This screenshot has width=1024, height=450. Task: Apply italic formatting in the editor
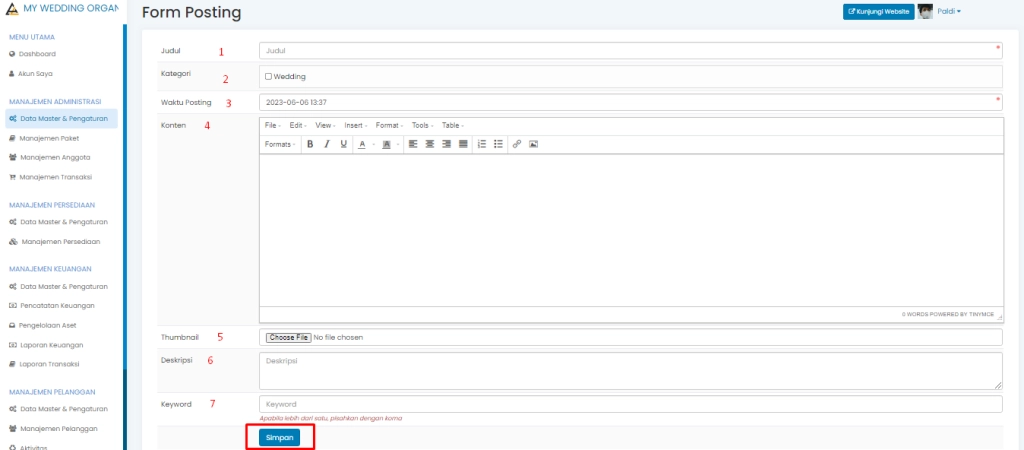coord(327,144)
